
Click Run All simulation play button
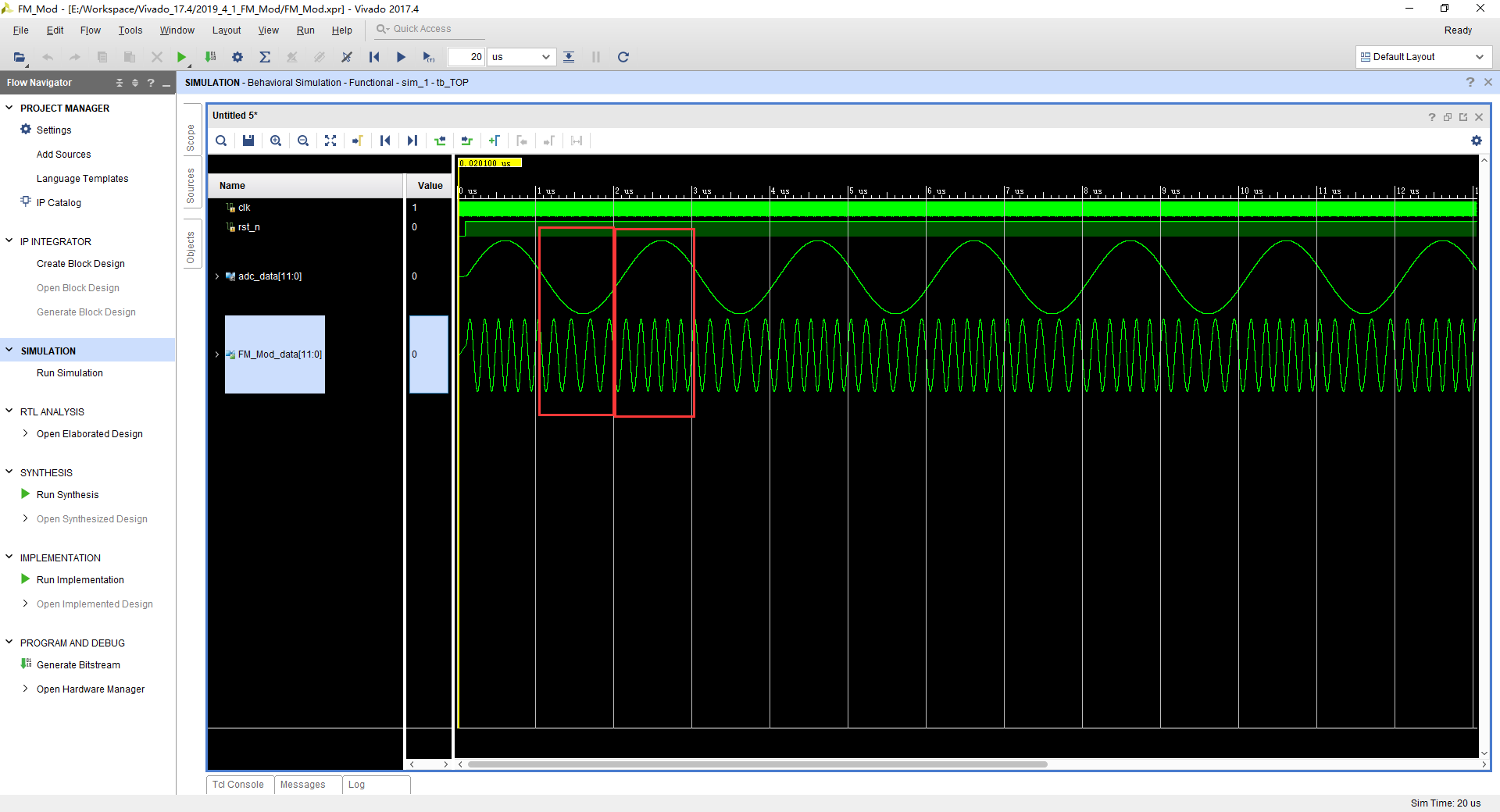pos(401,57)
